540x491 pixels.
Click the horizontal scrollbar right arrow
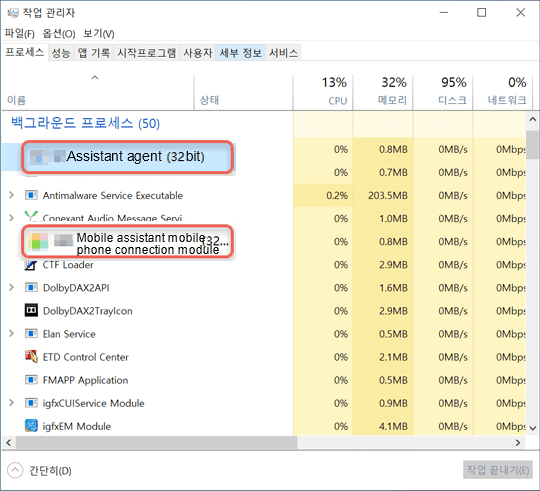[x=518, y=442]
